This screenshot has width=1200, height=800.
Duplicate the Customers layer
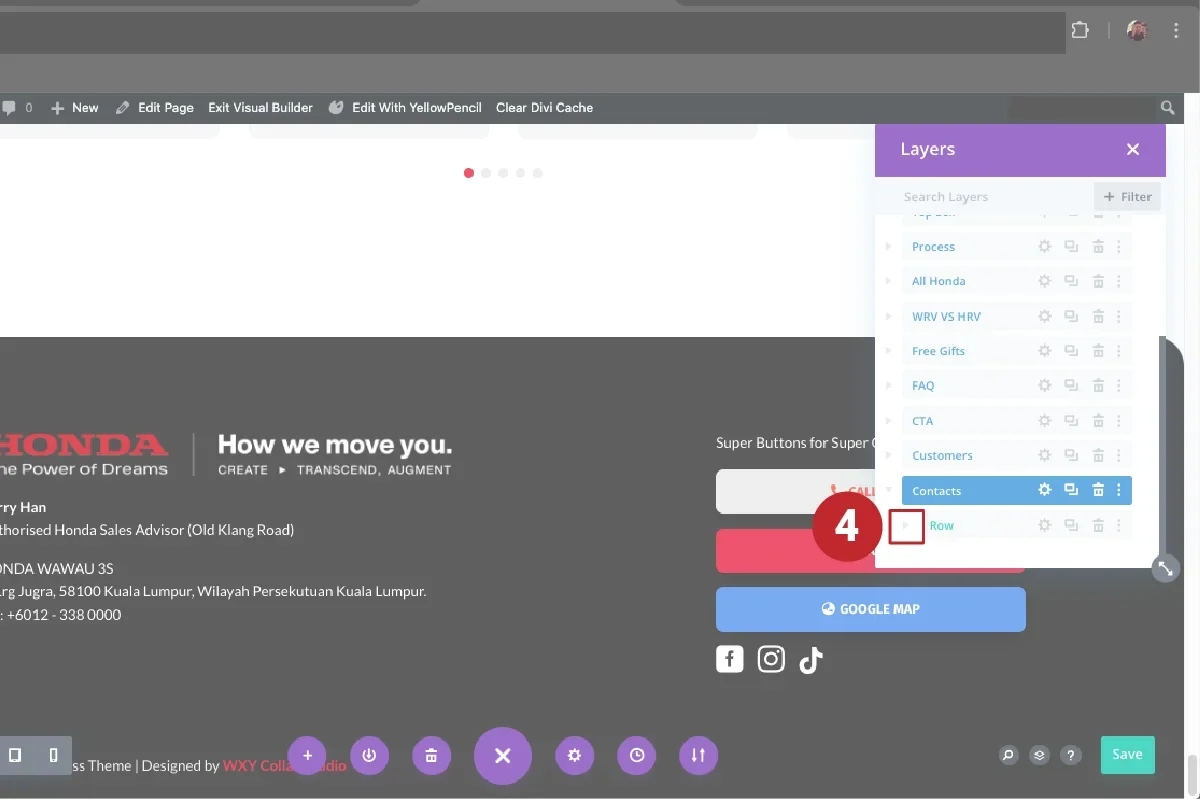(x=1071, y=456)
